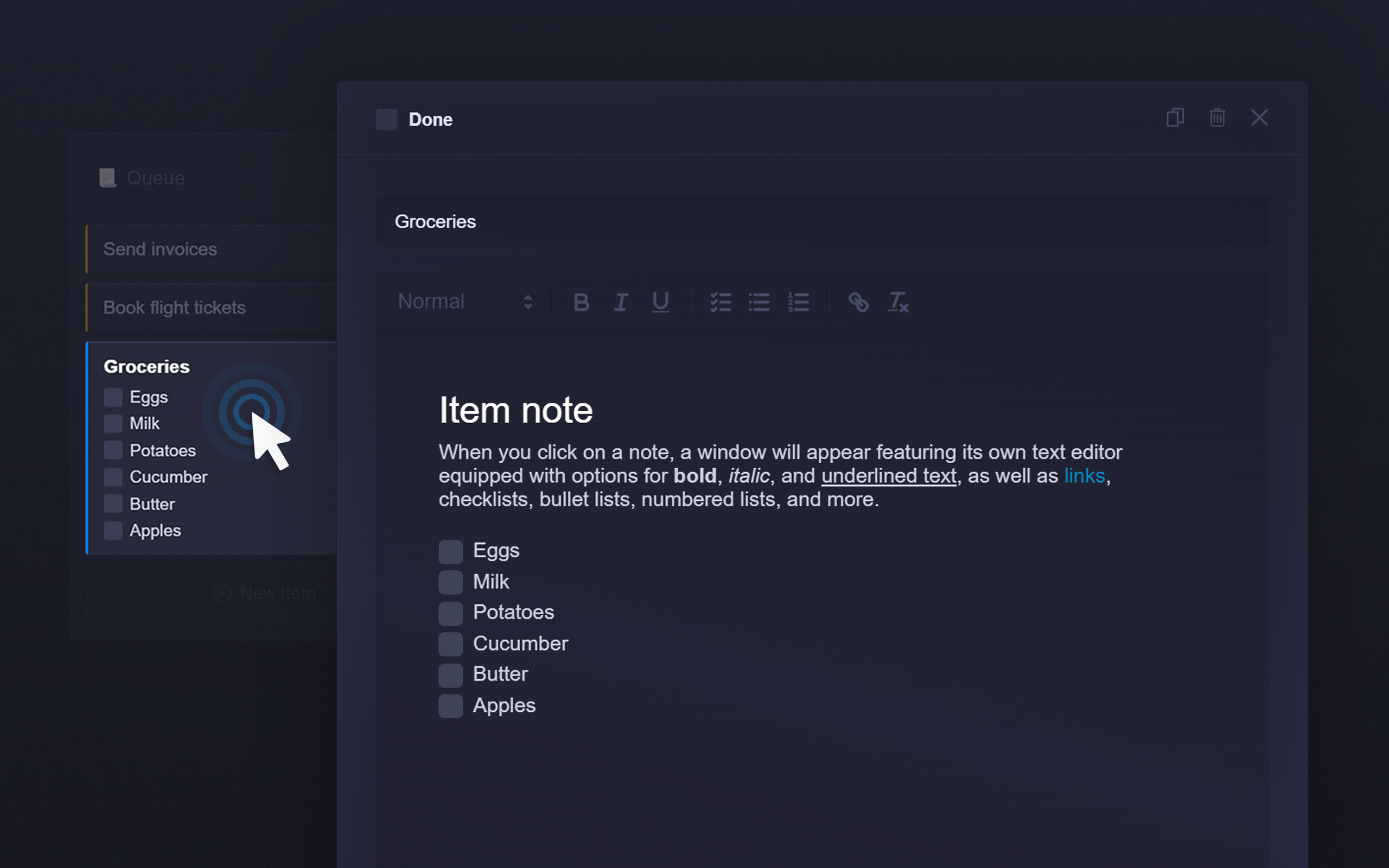The width and height of the screenshot is (1389, 868).
Task: Expand the Normal style selector
Action: click(x=463, y=300)
